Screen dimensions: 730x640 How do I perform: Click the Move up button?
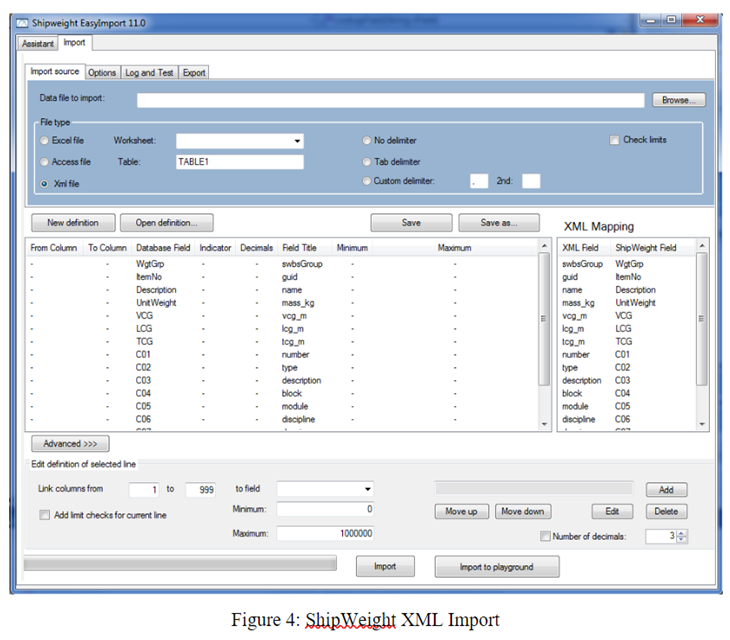[x=460, y=511]
